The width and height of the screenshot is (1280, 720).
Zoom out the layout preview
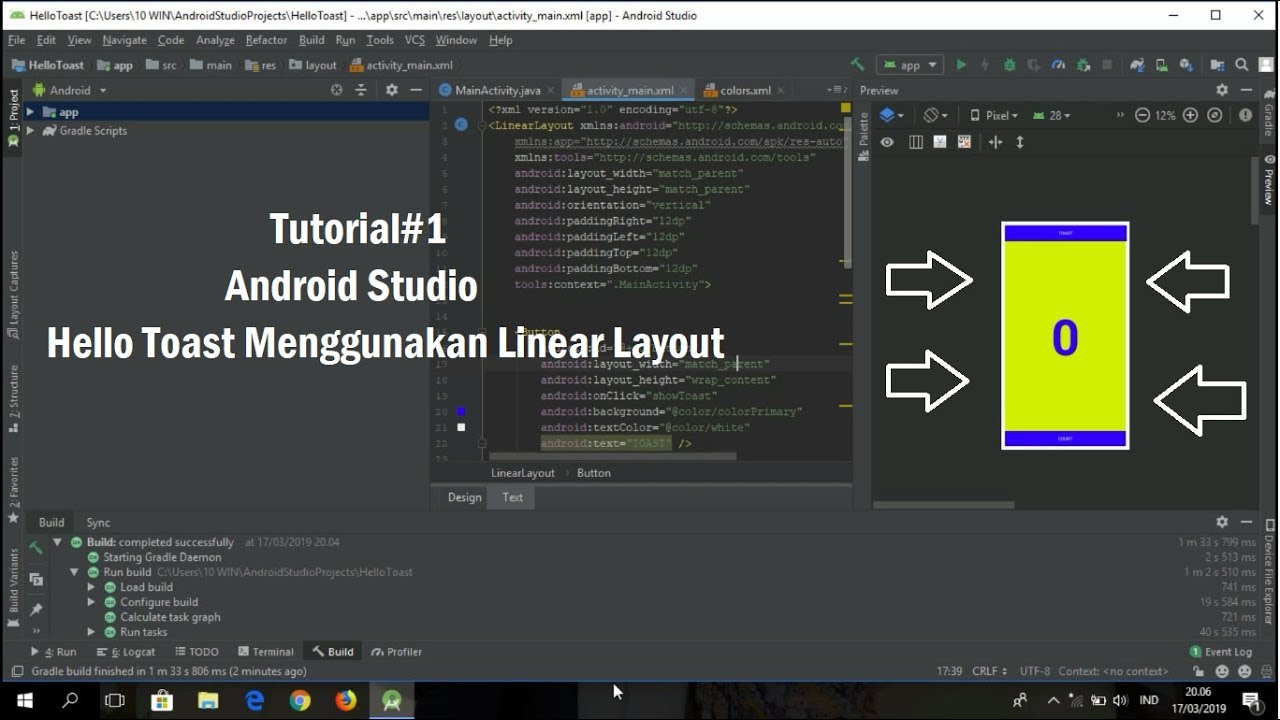(x=1143, y=115)
